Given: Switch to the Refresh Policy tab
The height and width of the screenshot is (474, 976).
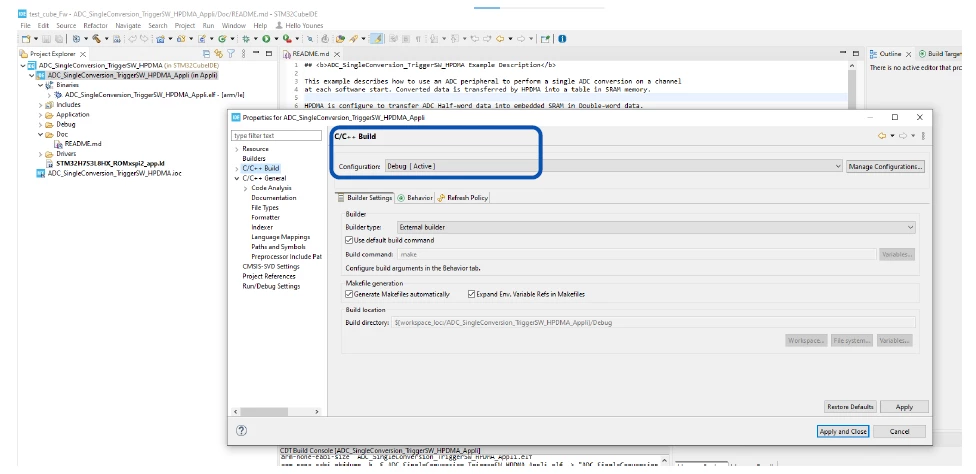Looking at the screenshot, I should coord(462,197).
